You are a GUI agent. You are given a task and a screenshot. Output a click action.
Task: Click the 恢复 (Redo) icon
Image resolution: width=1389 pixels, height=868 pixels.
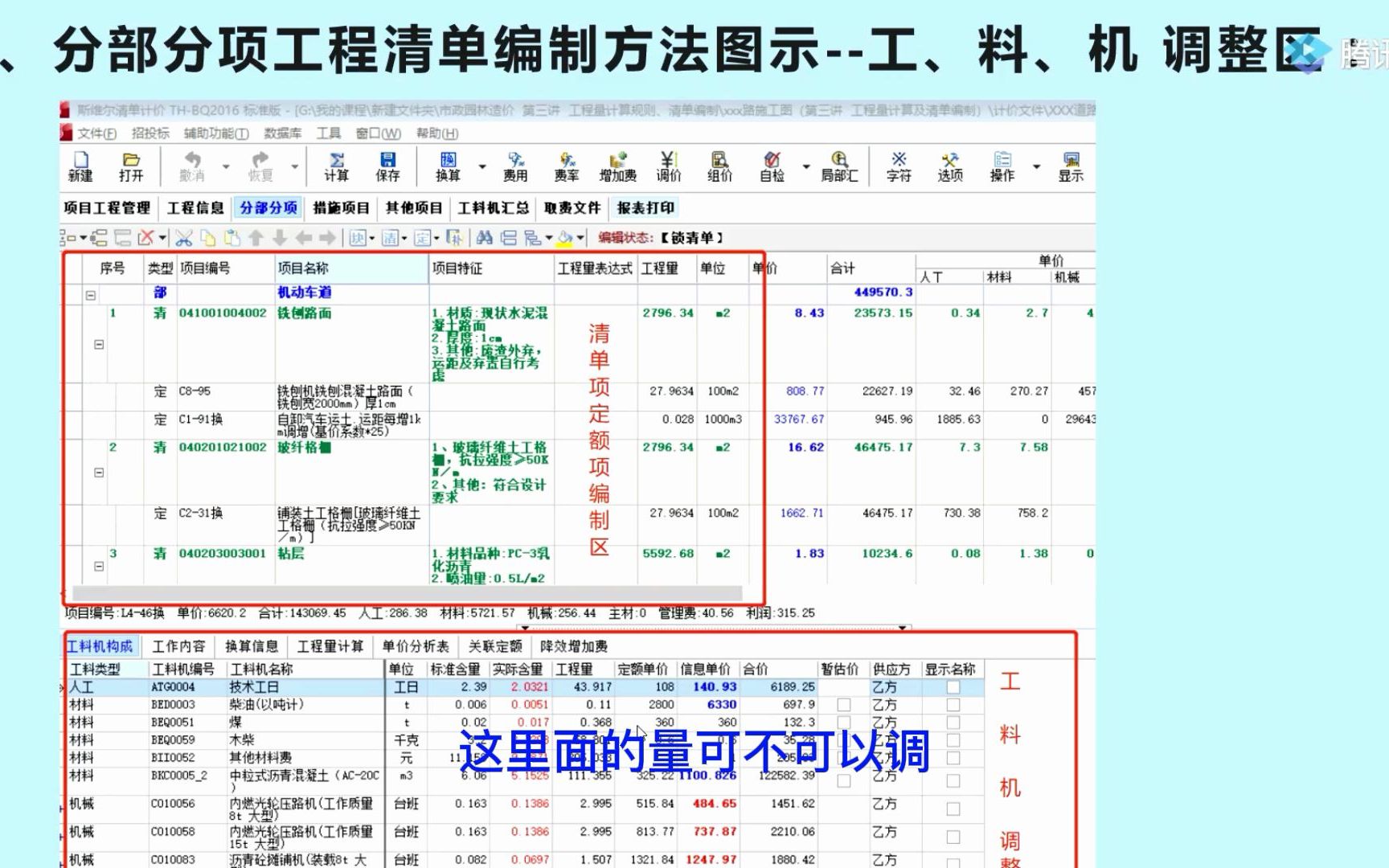point(260,166)
